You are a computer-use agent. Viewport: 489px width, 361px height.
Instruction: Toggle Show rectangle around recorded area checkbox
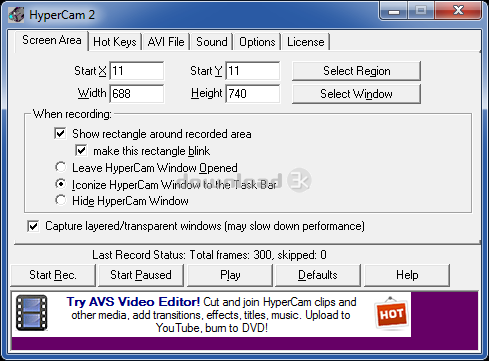tap(60, 133)
